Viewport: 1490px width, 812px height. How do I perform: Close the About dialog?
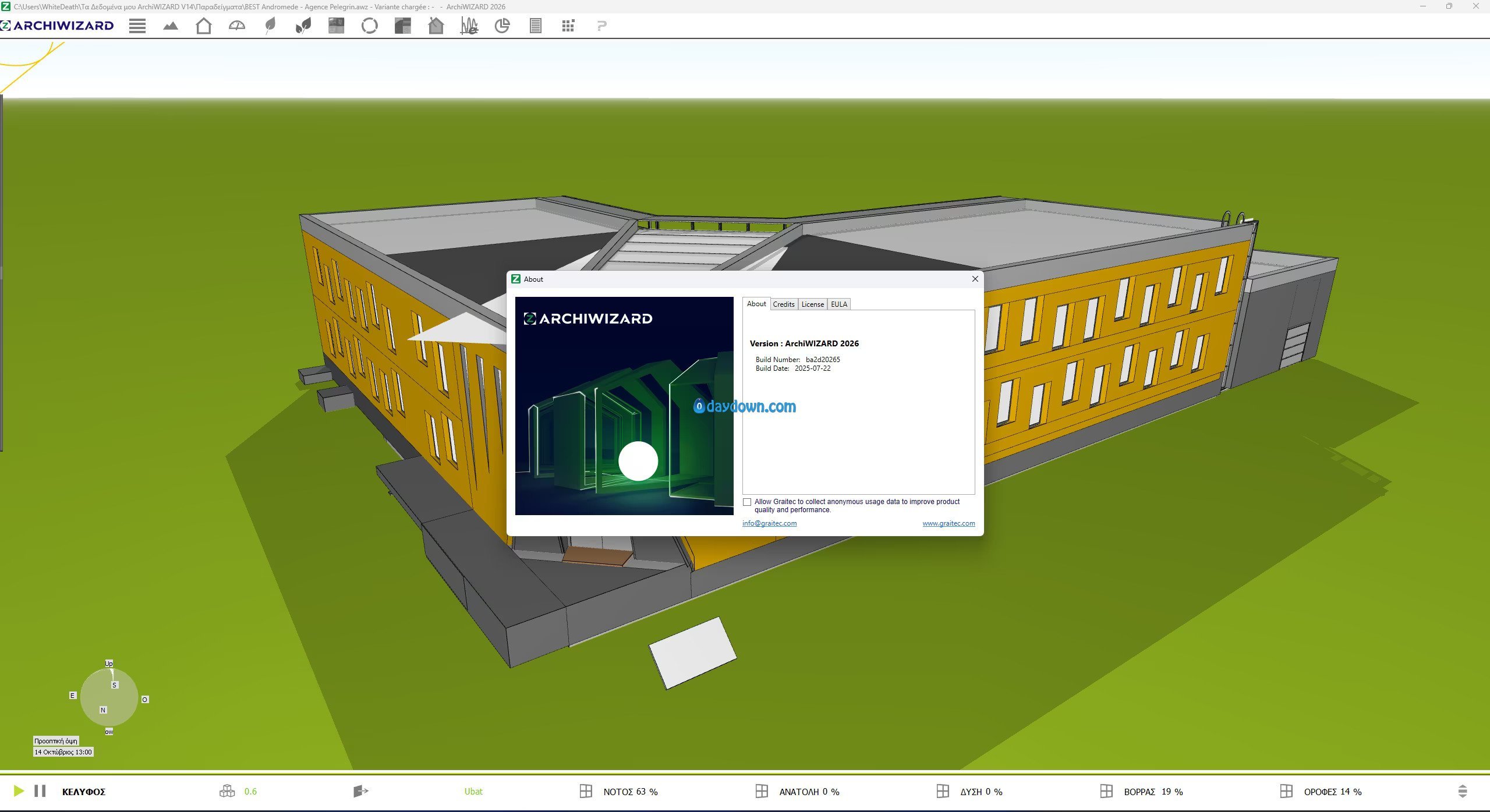[975, 279]
